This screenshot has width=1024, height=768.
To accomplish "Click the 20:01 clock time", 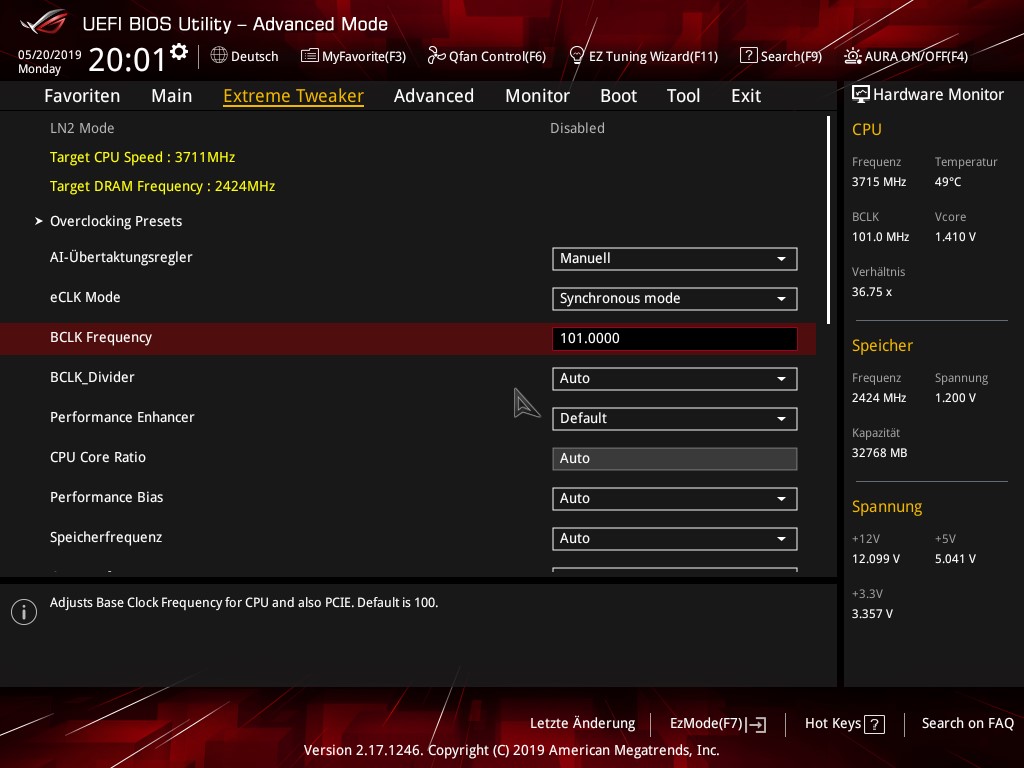I will pyautogui.click(x=127, y=60).
